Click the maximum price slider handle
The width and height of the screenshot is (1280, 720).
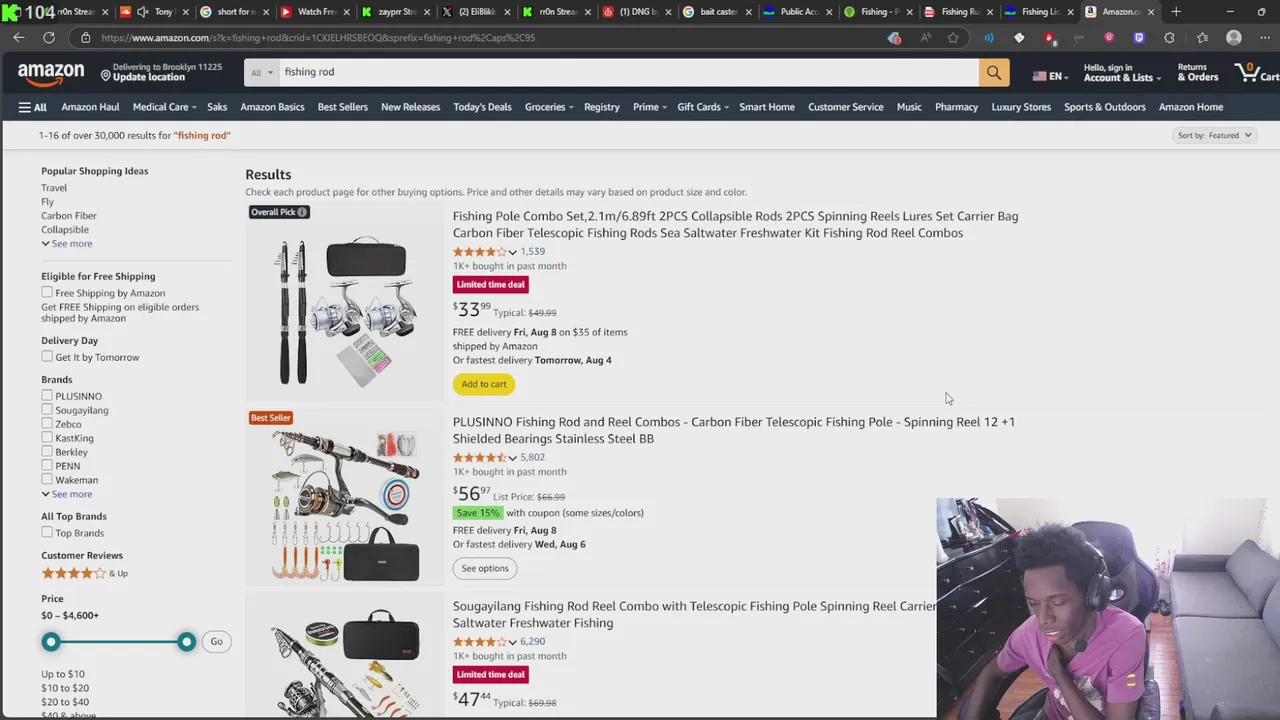(186, 642)
